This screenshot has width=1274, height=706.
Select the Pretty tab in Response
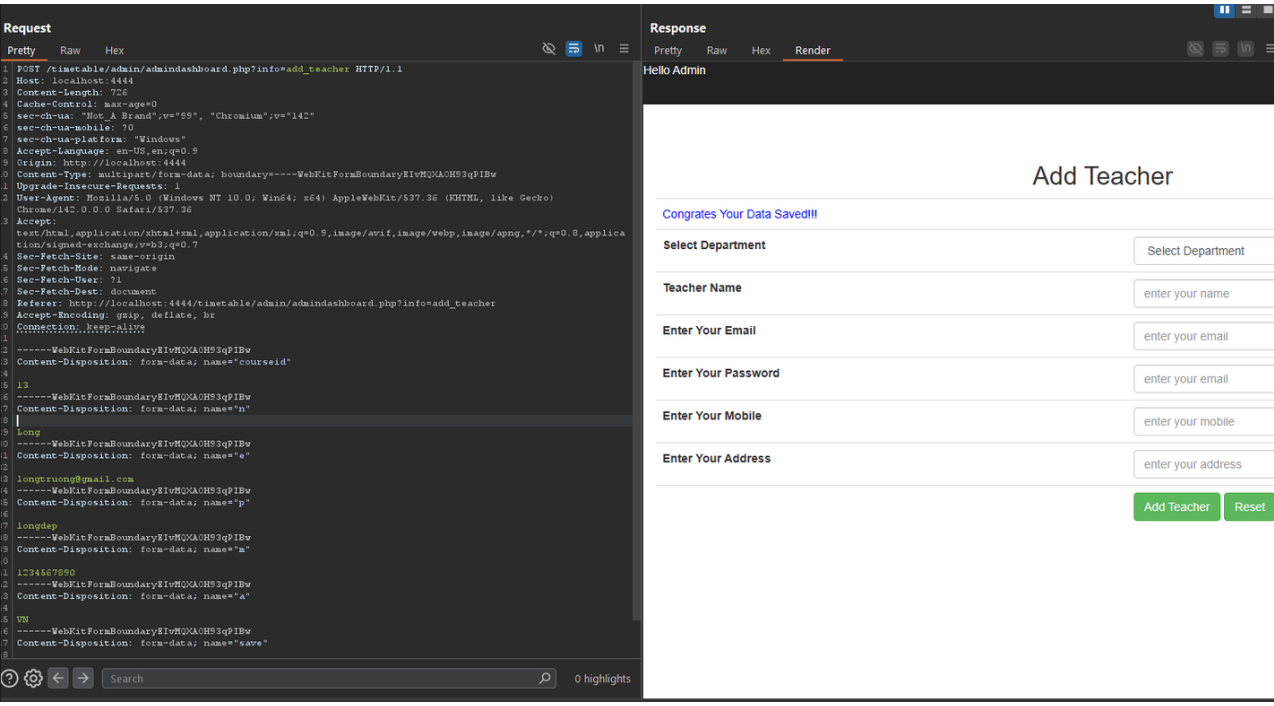pyautogui.click(x=667, y=50)
